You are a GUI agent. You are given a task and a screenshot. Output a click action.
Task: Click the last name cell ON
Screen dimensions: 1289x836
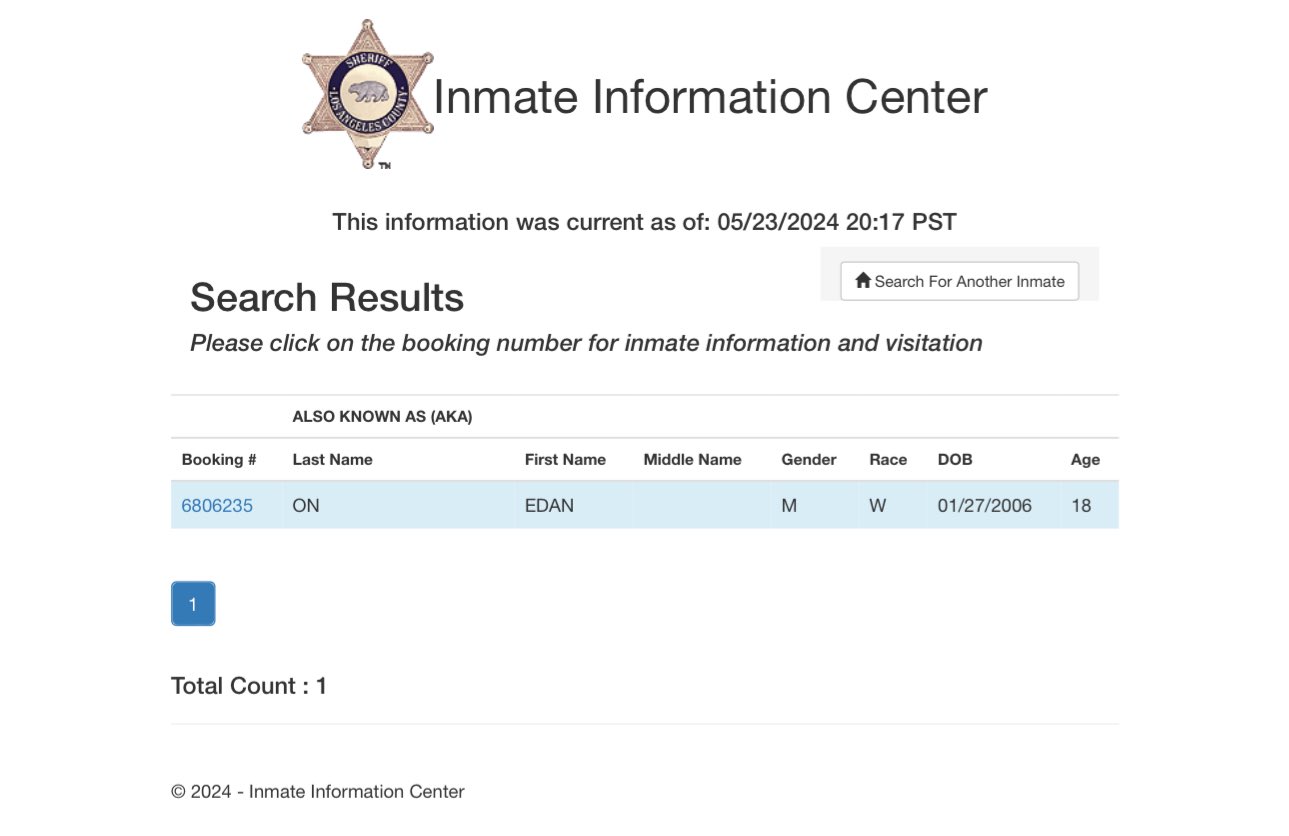click(306, 506)
